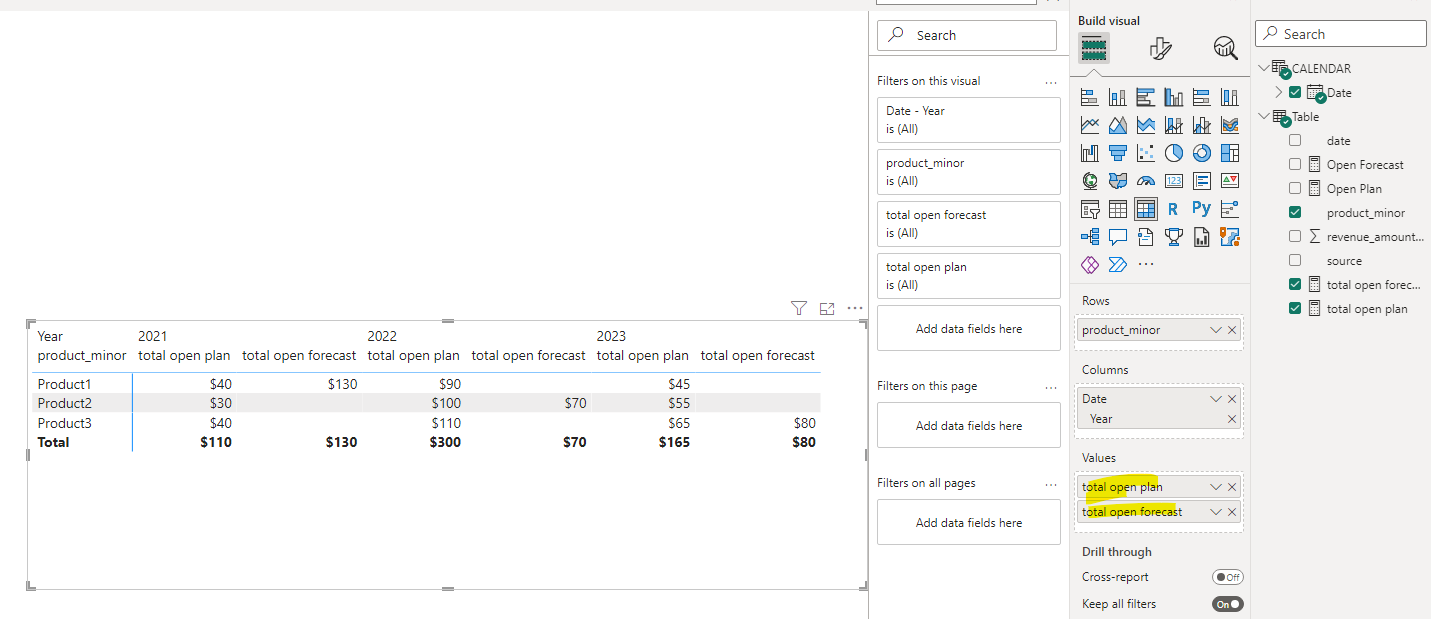This screenshot has width=1431, height=619.
Task: Switch to the Table visual
Action: (x=1118, y=209)
